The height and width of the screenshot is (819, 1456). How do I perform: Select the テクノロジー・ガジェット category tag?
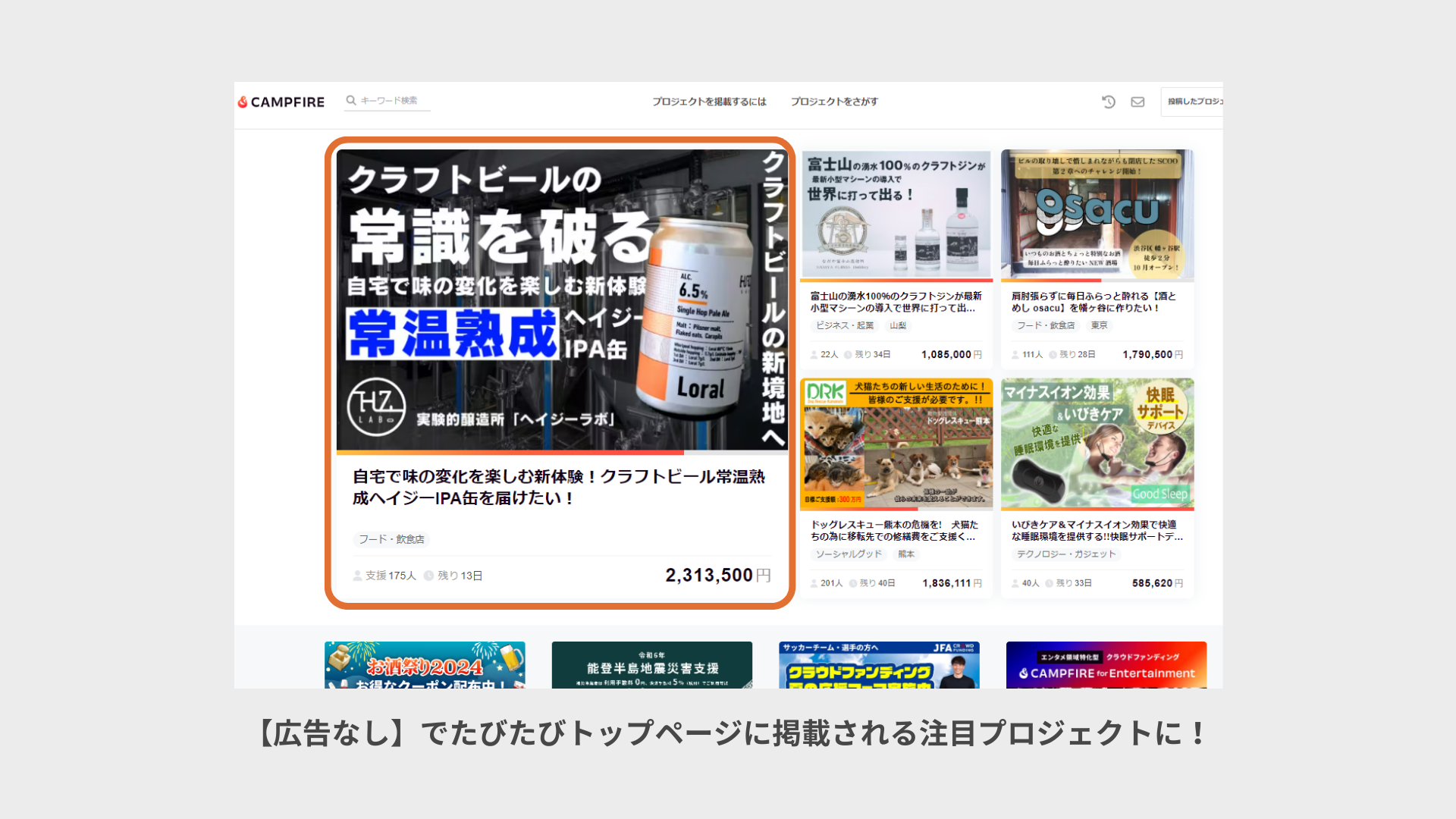click(1066, 554)
